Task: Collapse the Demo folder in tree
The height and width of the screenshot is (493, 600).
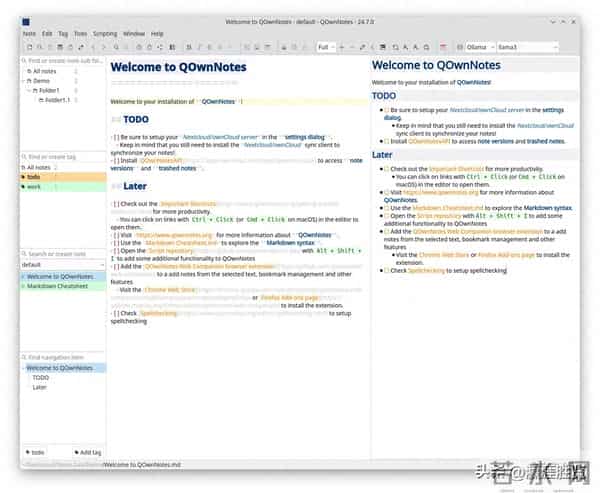Action: (x=28, y=81)
